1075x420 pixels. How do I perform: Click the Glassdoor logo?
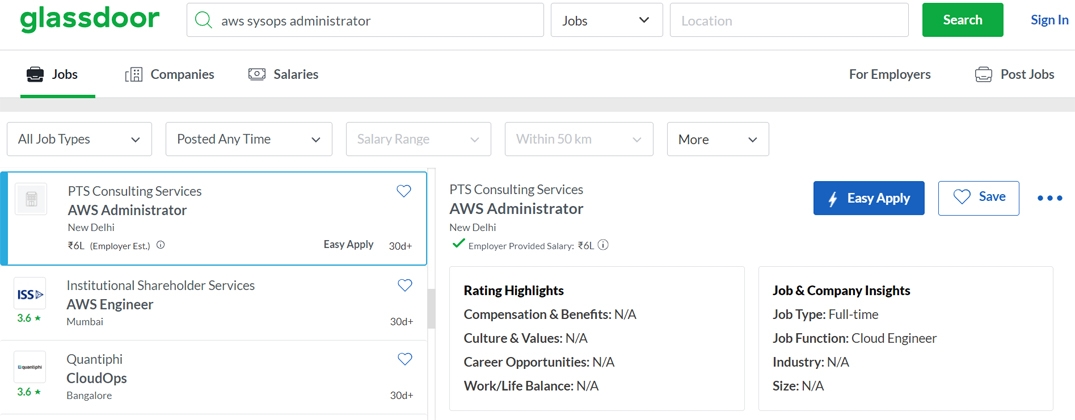[89, 20]
